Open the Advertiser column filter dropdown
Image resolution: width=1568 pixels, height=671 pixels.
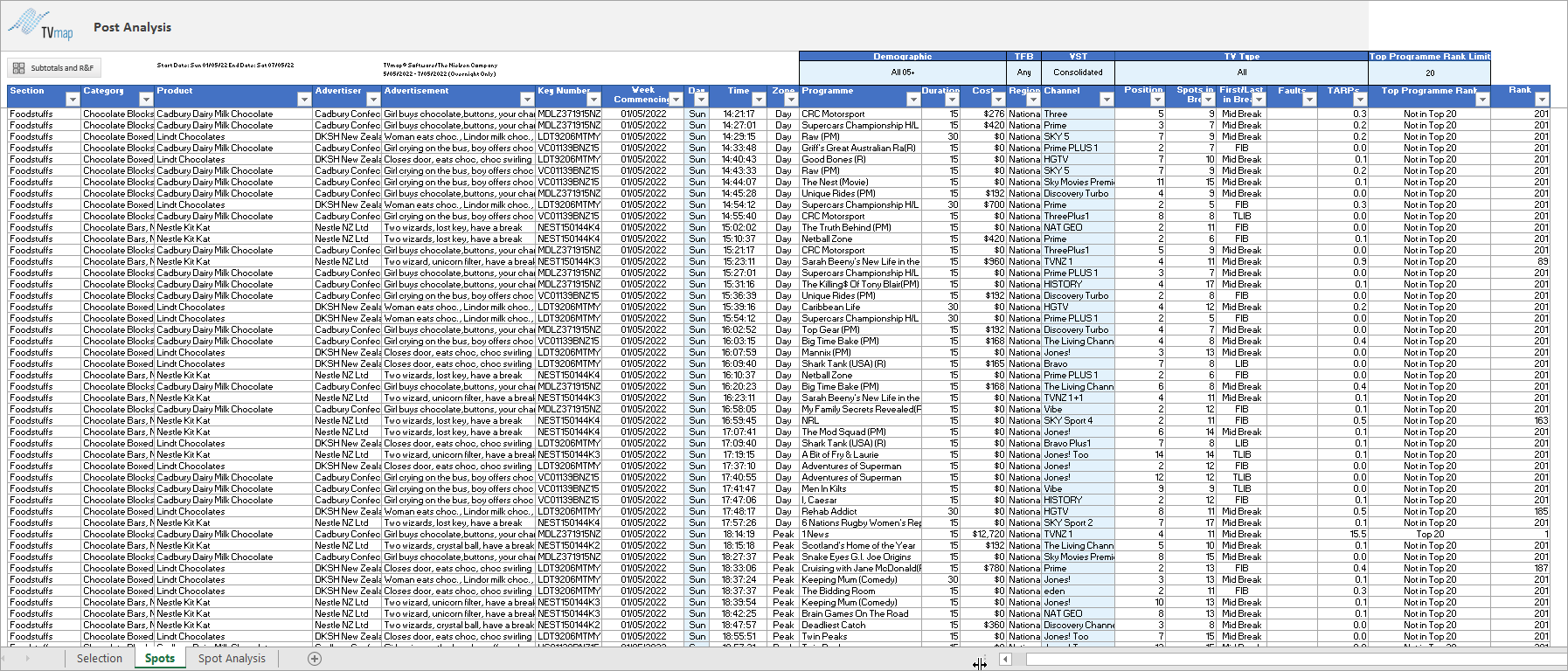(x=373, y=100)
